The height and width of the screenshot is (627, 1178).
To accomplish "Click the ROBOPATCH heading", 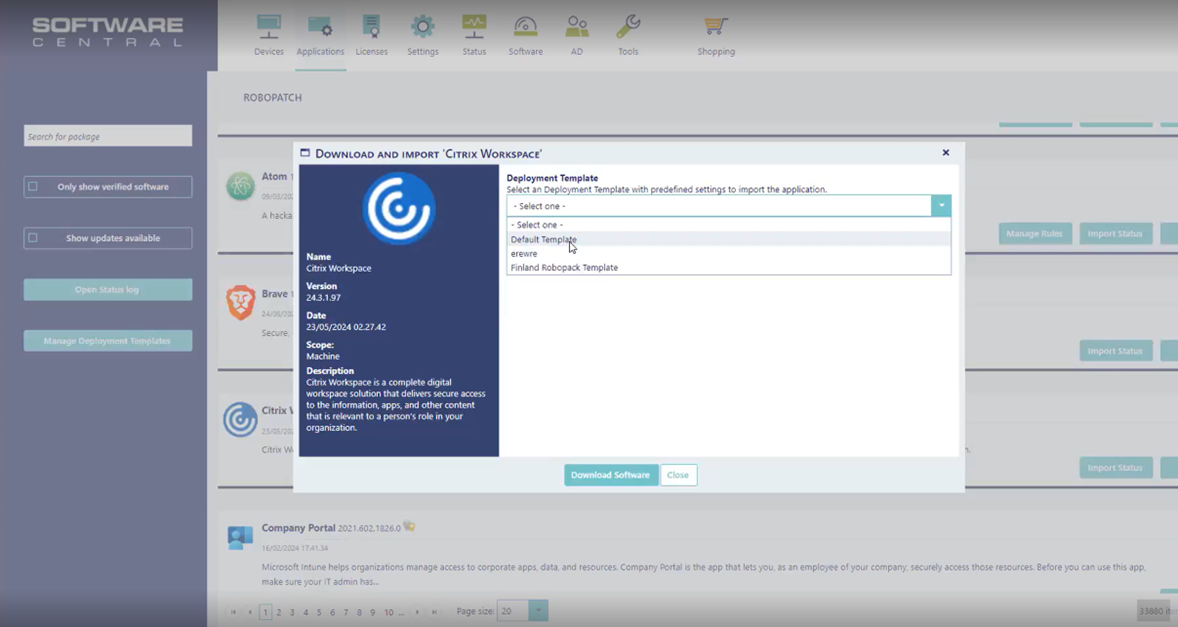I will coord(273,98).
